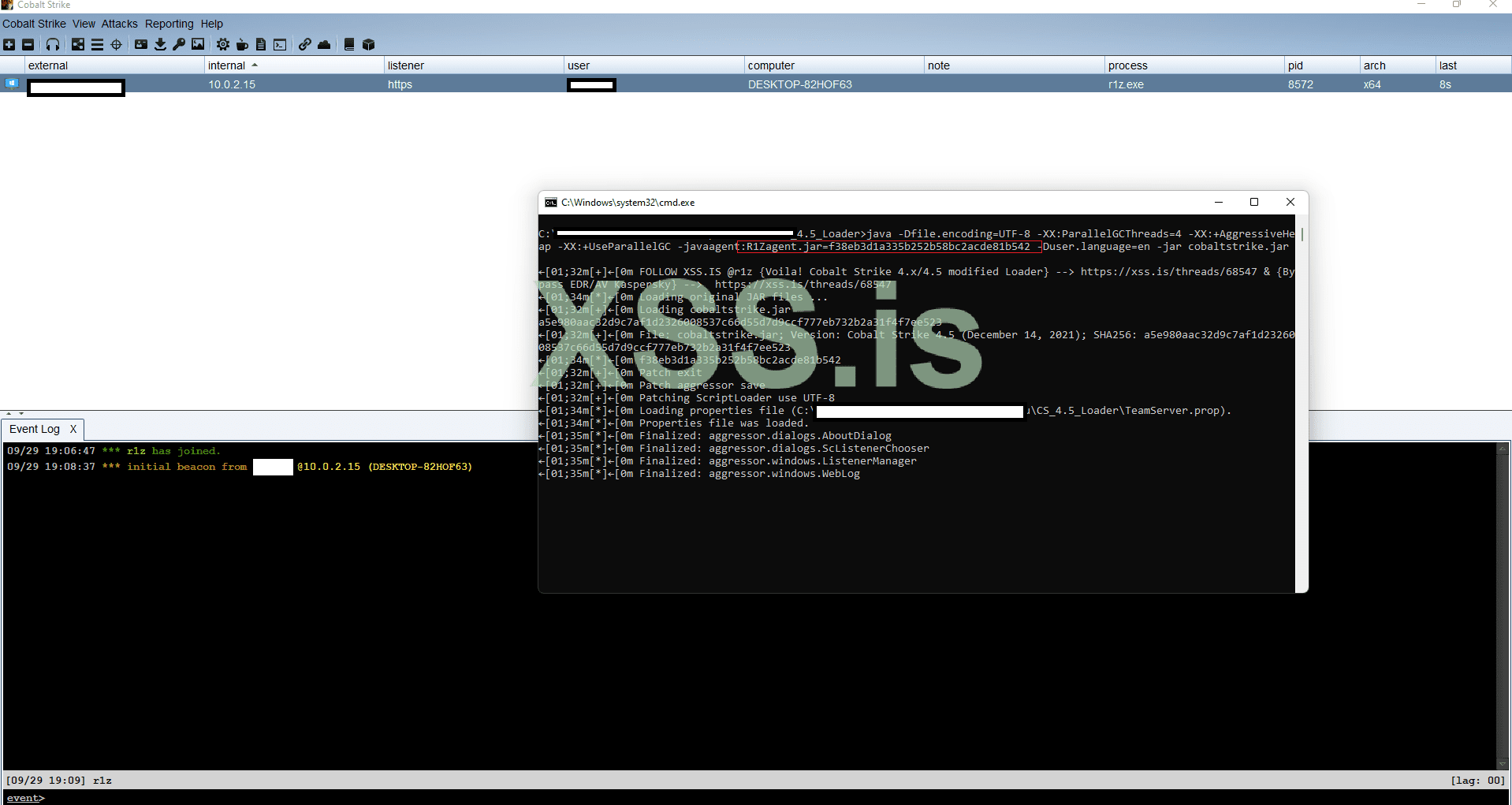Click the Connect to team server plus icon
1512x805 pixels.
(x=9, y=44)
